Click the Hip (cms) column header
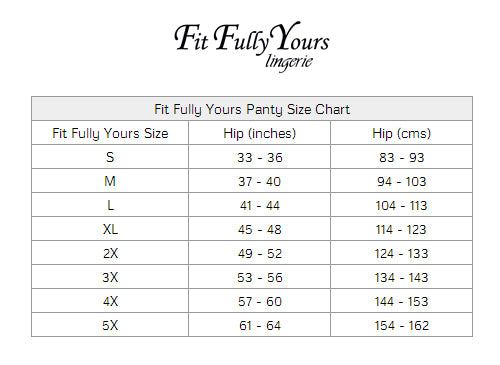The width and height of the screenshot is (500, 365). [401, 133]
